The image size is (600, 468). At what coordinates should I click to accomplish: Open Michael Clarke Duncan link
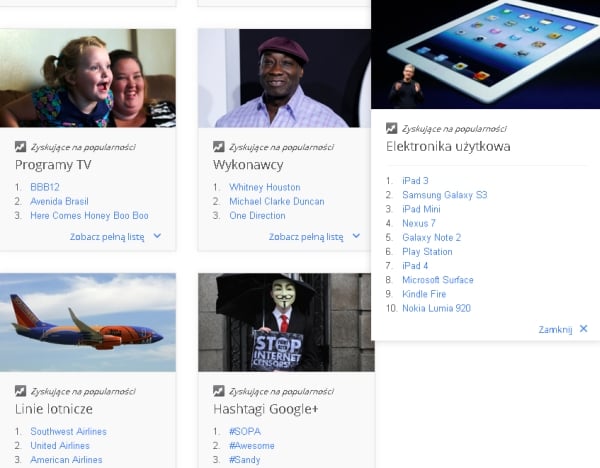click(277, 201)
